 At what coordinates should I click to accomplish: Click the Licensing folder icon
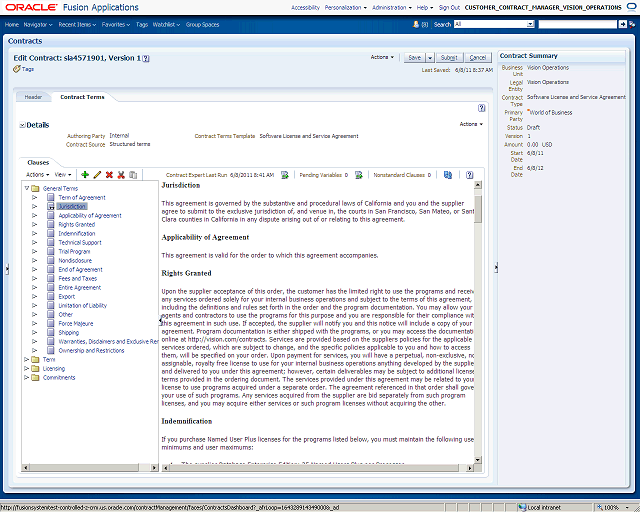tap(36, 368)
